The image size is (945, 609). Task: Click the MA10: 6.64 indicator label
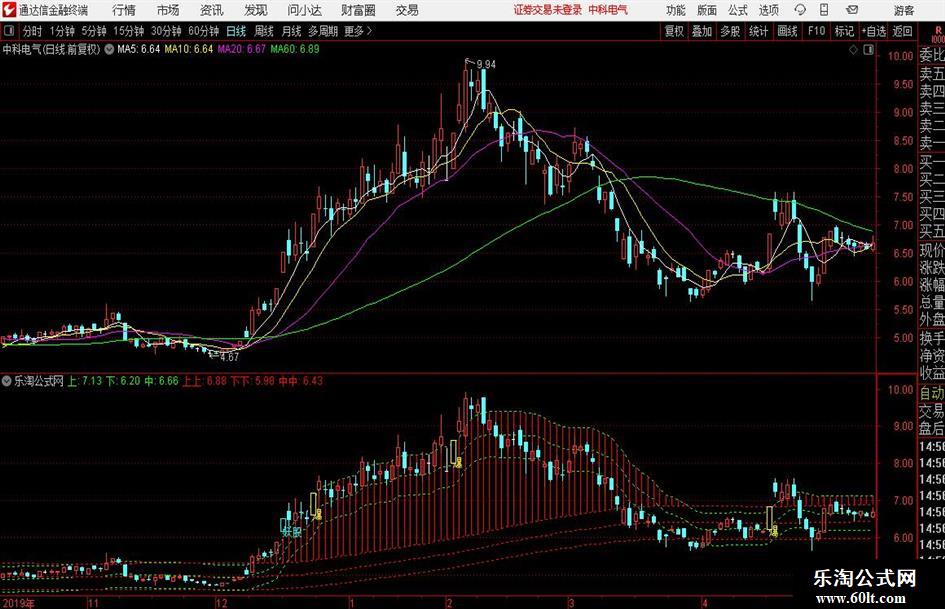189,49
